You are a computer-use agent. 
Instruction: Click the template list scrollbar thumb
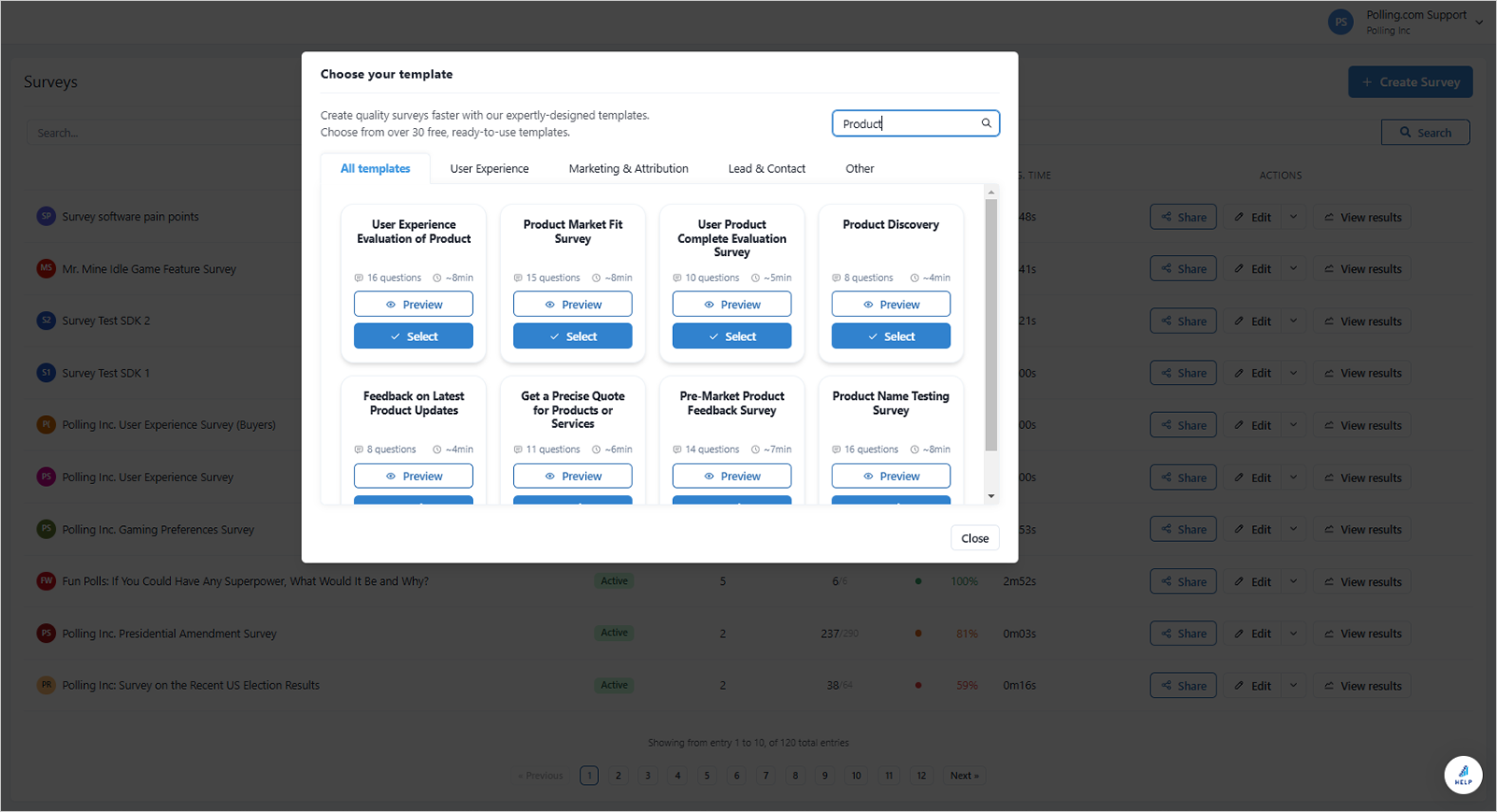tap(991, 324)
